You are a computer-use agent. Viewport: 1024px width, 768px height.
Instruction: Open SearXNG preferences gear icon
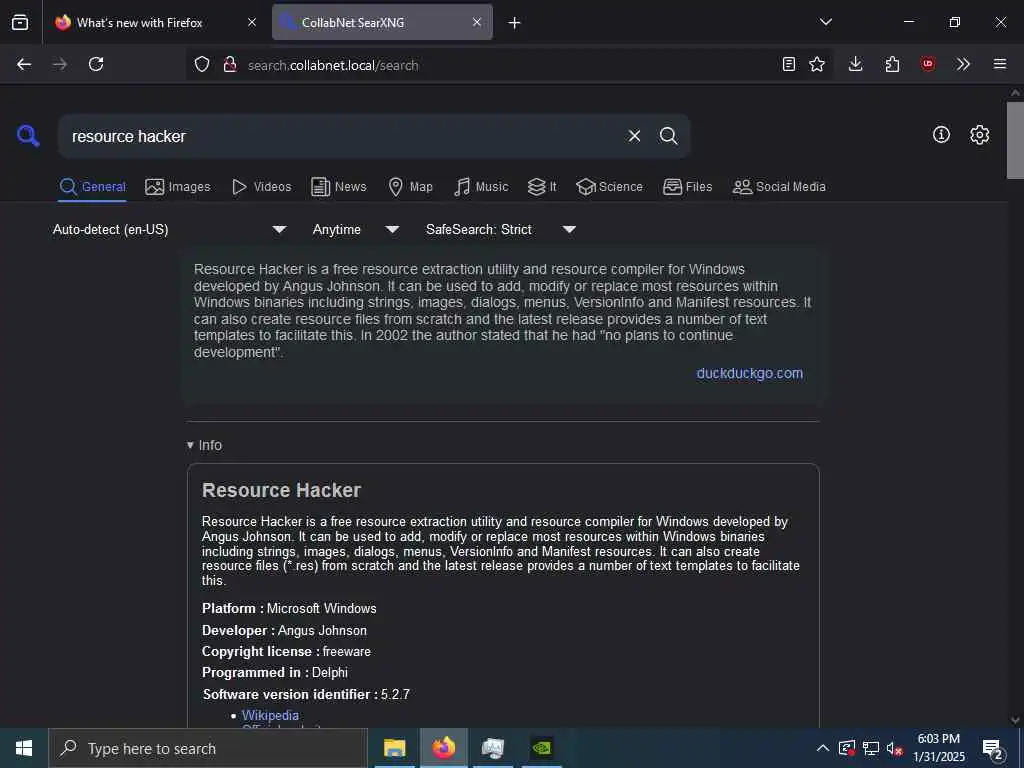[979, 135]
